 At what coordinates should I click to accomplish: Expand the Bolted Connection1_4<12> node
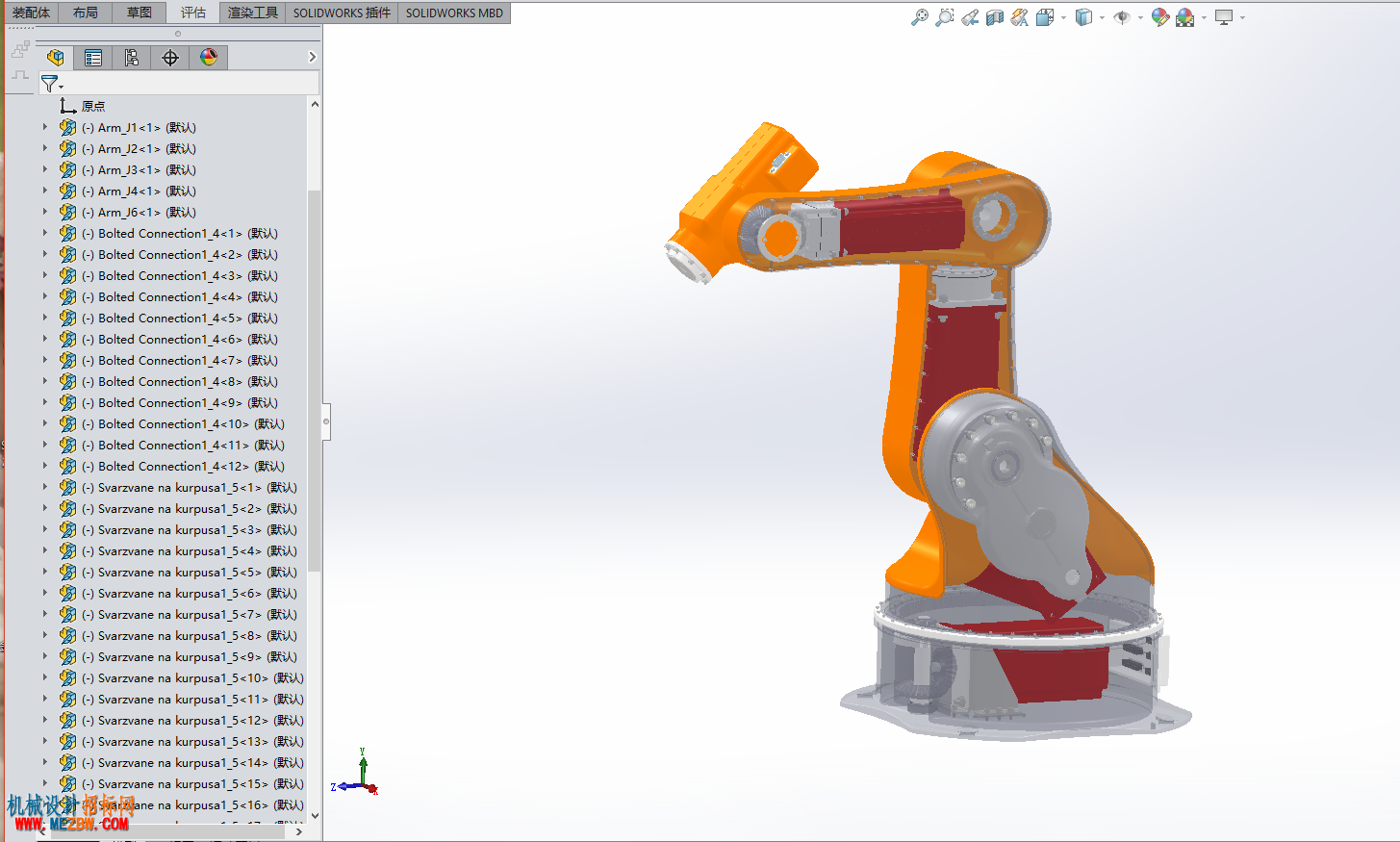pos(45,466)
